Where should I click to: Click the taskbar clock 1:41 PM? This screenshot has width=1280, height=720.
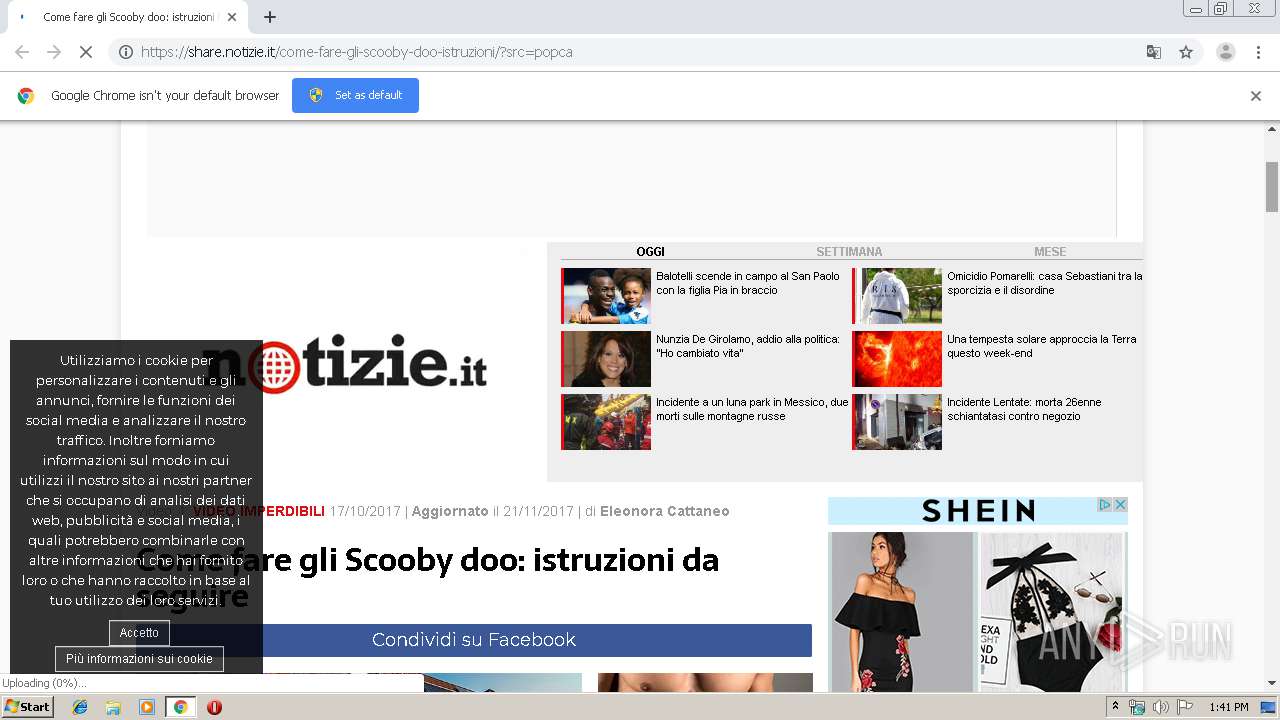pos(1229,707)
